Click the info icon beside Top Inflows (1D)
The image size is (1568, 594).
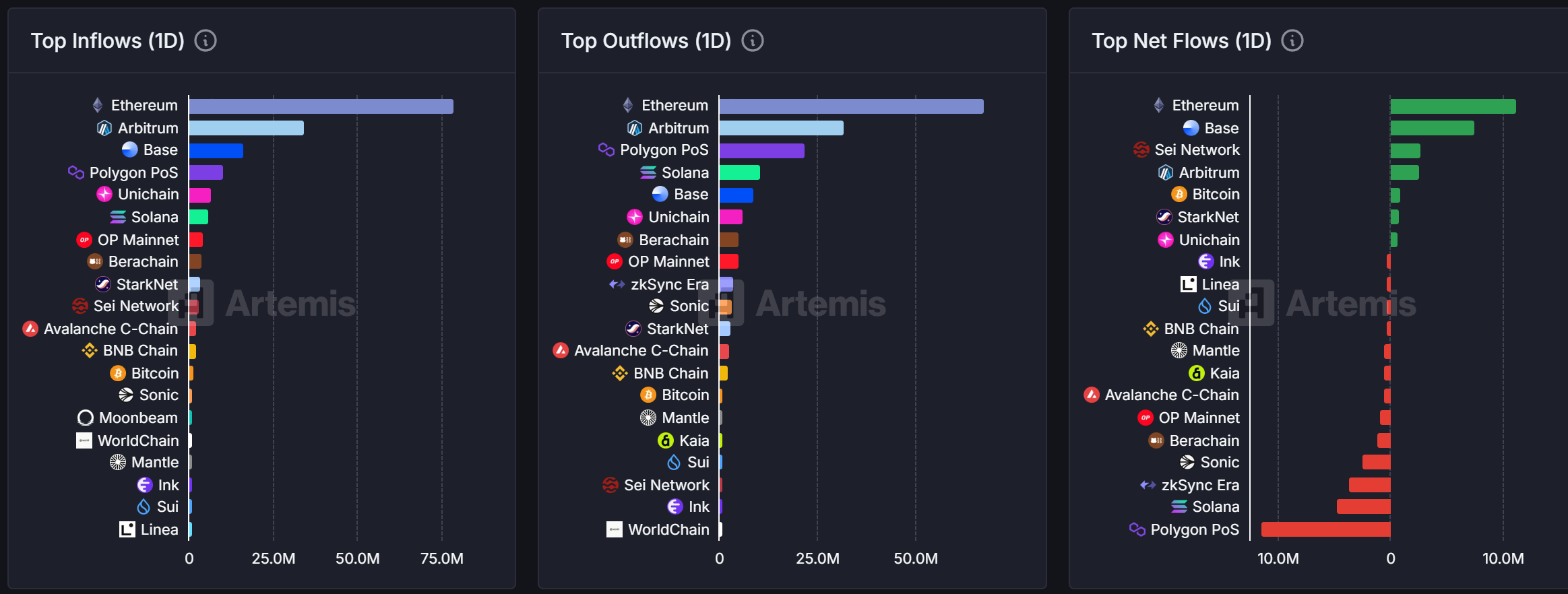(x=206, y=40)
